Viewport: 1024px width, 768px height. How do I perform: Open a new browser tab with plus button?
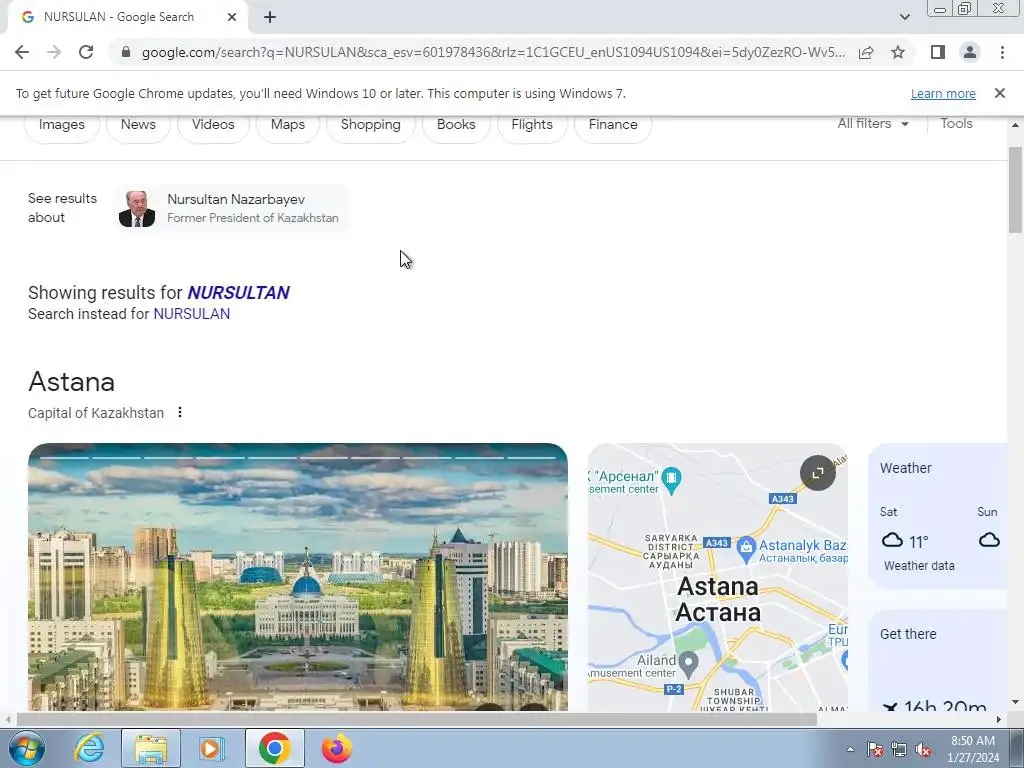coord(270,17)
